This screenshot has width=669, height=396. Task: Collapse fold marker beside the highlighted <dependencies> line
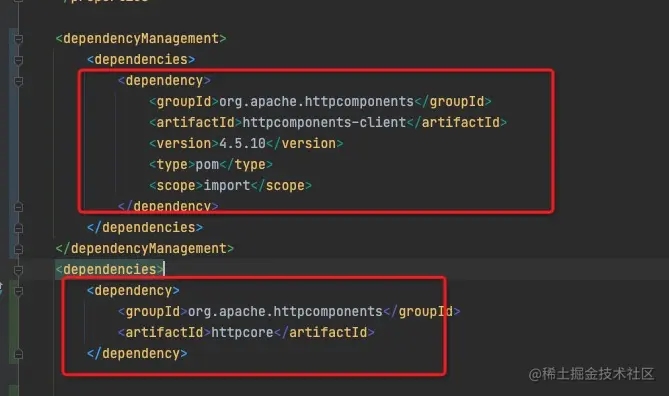click(x=18, y=270)
